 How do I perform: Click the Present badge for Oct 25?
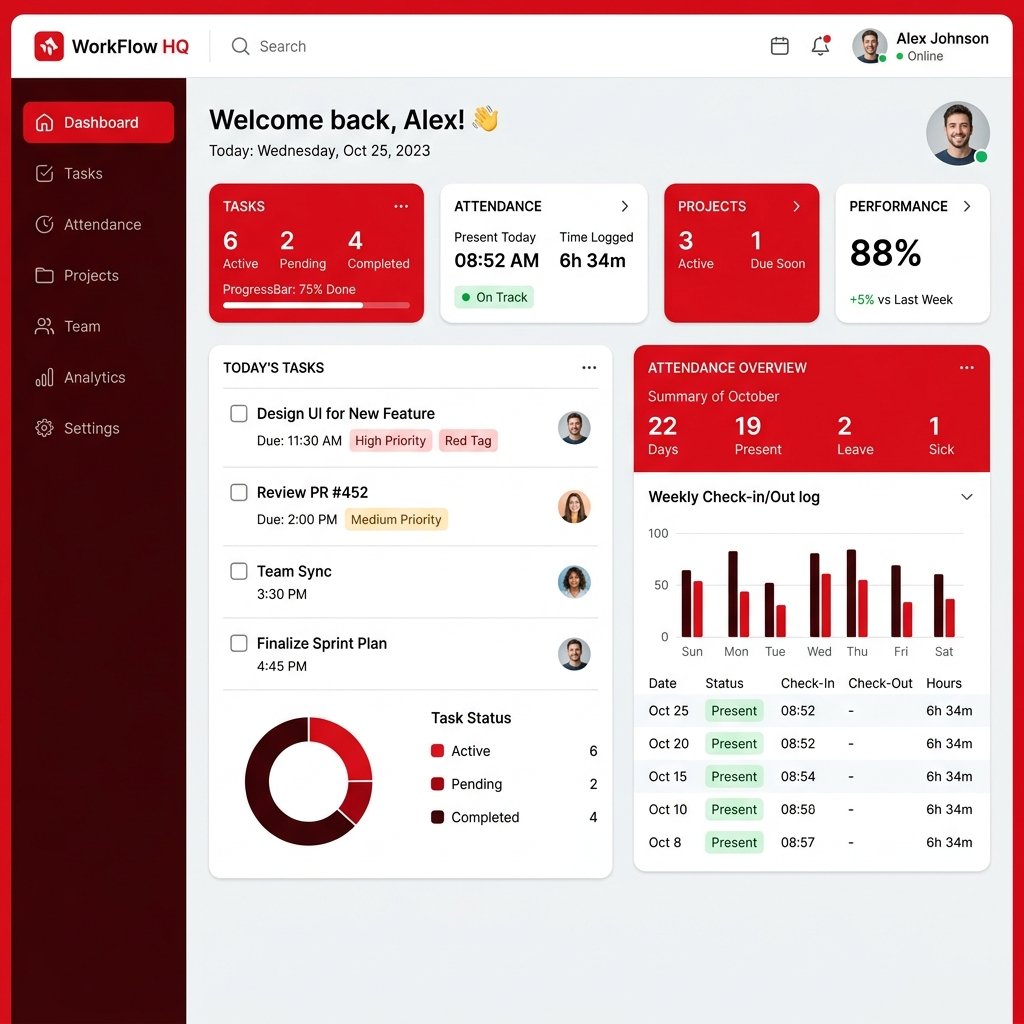(x=734, y=711)
